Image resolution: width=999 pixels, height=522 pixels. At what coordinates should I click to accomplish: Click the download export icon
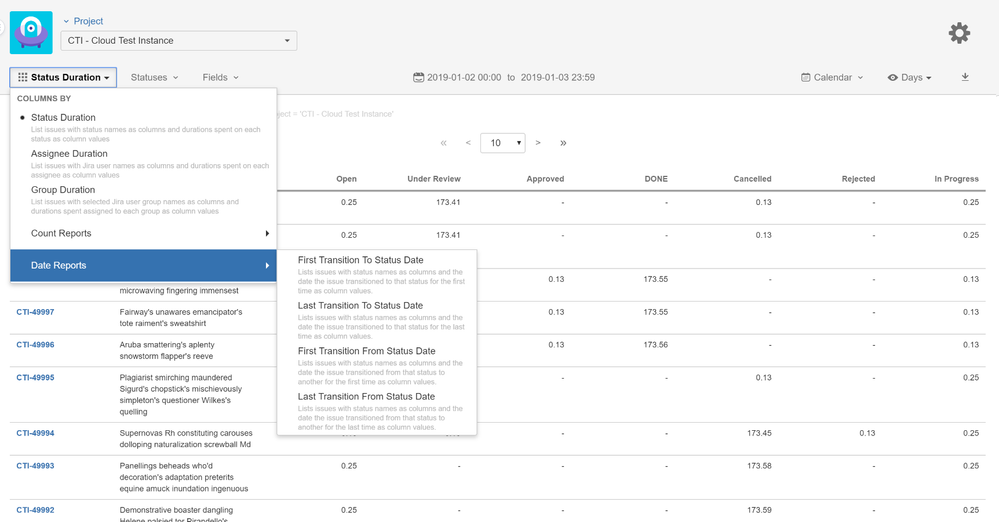(x=965, y=77)
